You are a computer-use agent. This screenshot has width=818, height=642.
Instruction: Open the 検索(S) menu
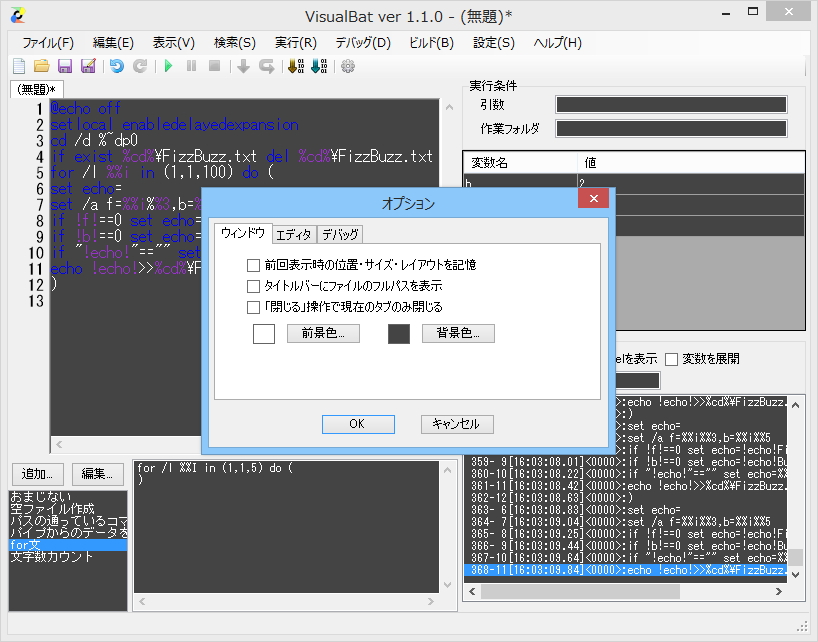pos(235,43)
